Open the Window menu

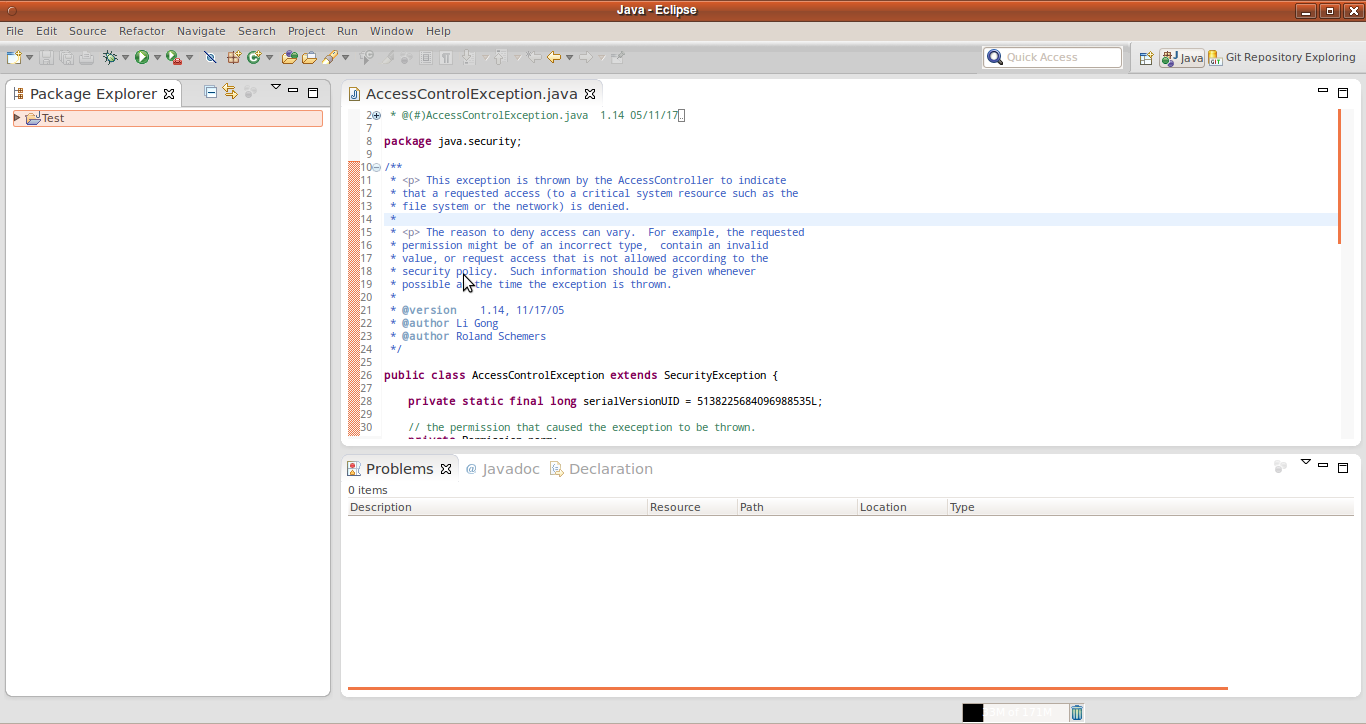391,31
